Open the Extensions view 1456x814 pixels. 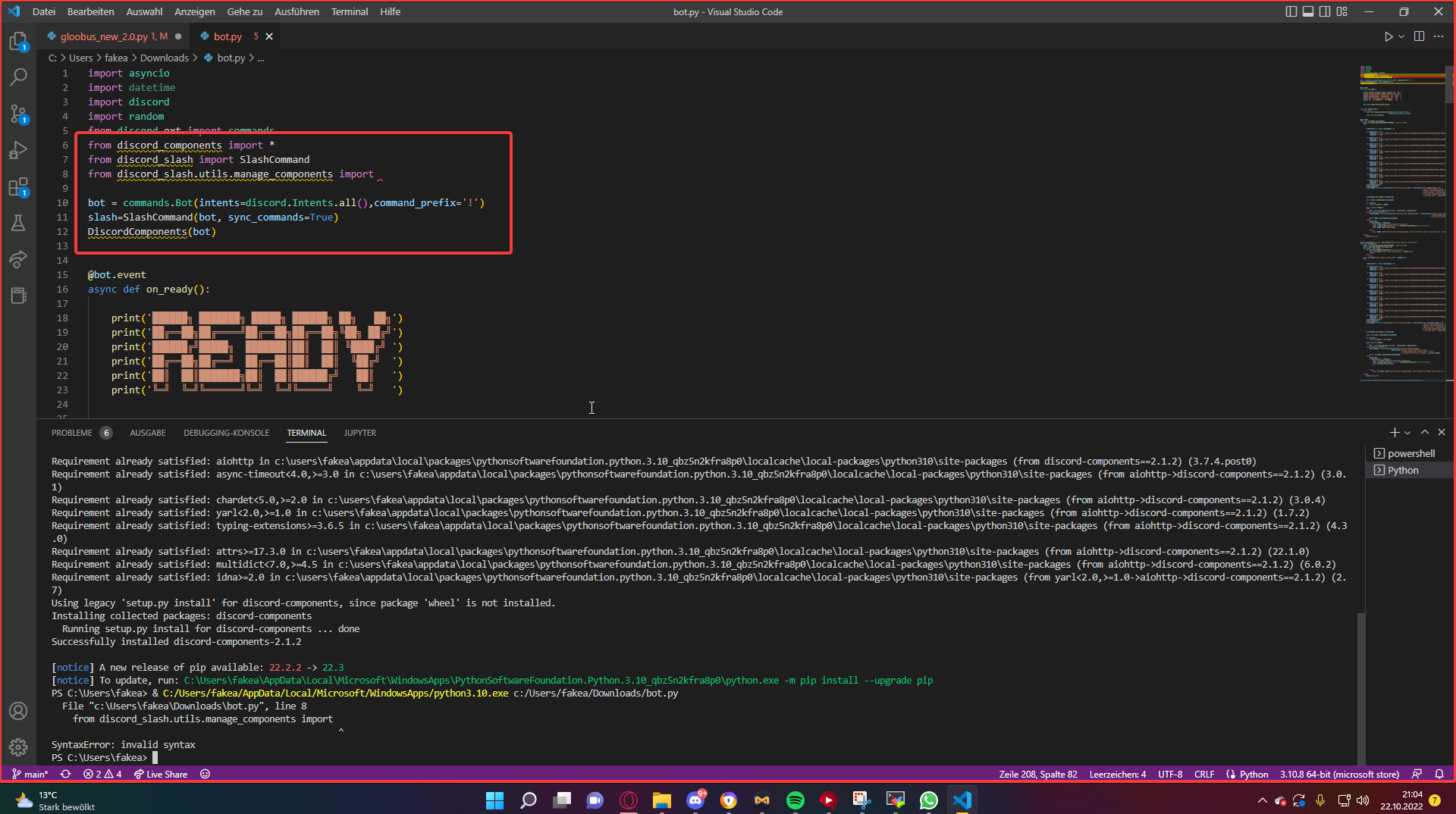[18, 186]
